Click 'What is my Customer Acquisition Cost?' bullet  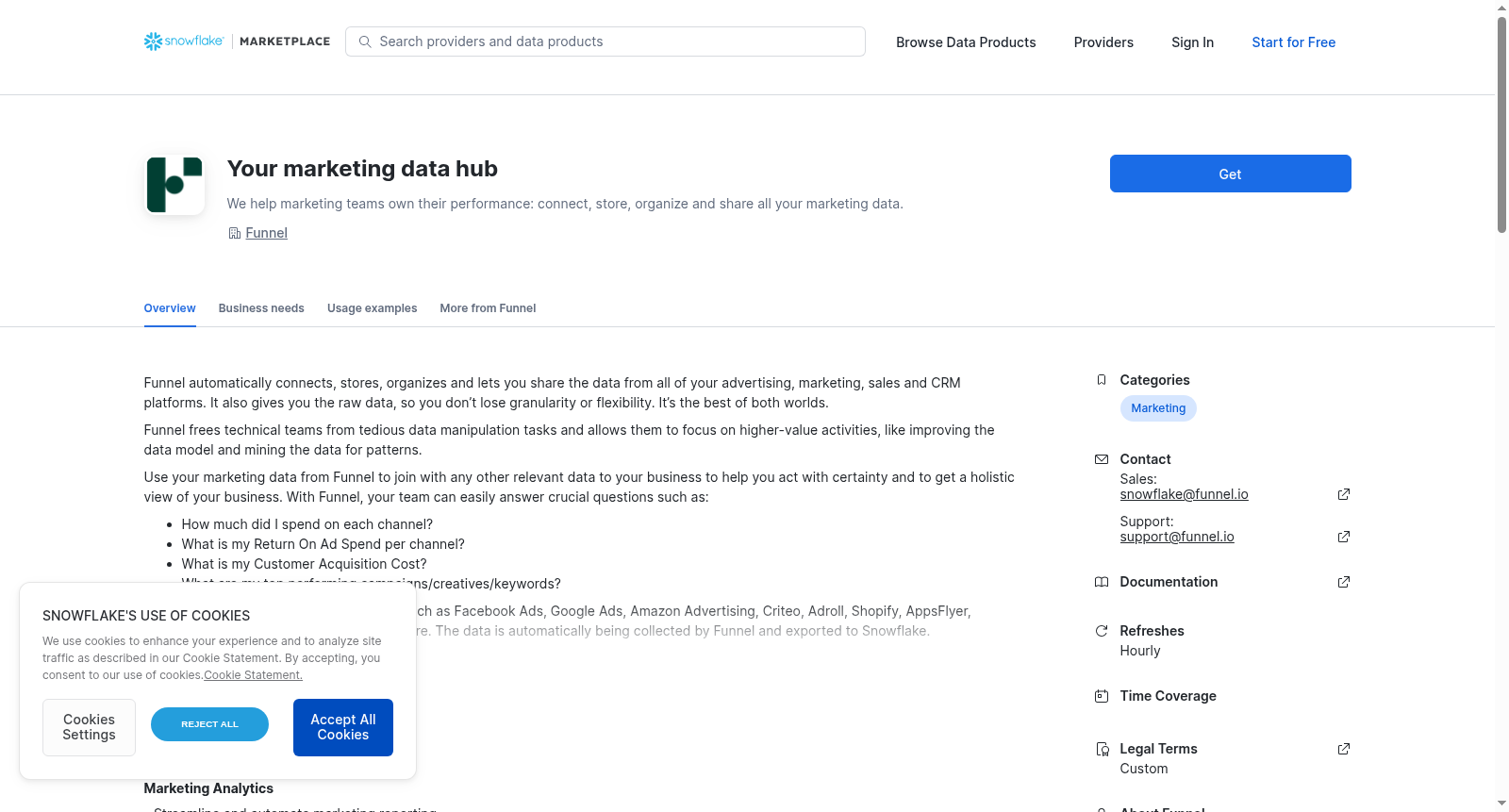(304, 564)
